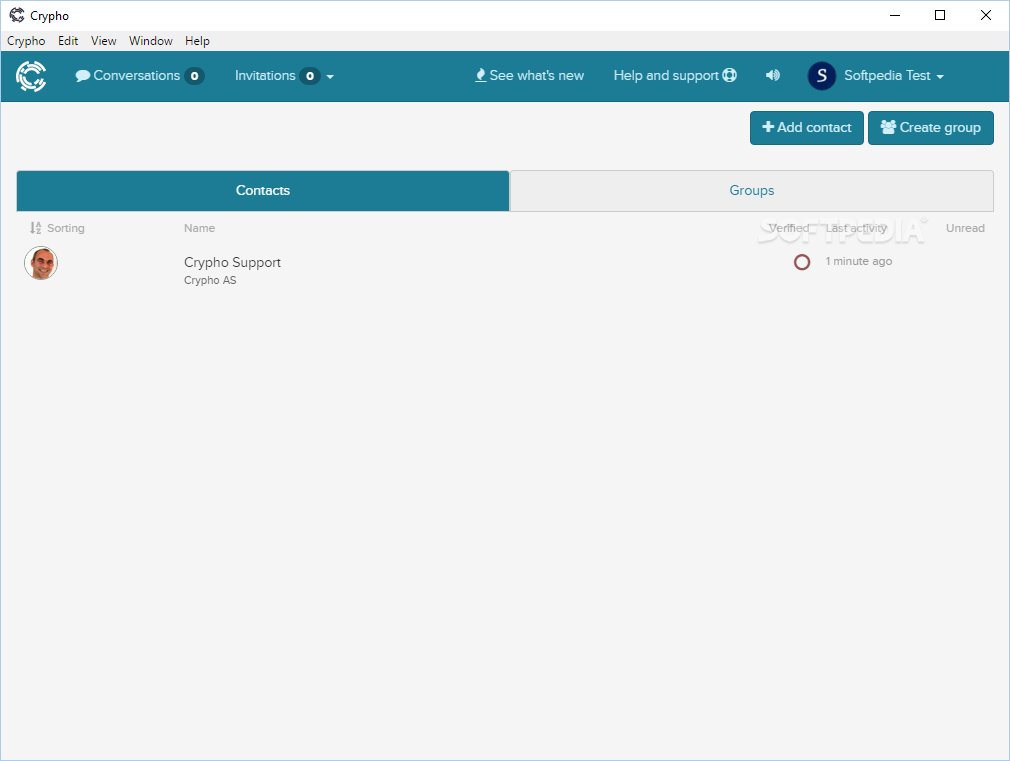
Task: Open the Help menu
Action: [197, 41]
